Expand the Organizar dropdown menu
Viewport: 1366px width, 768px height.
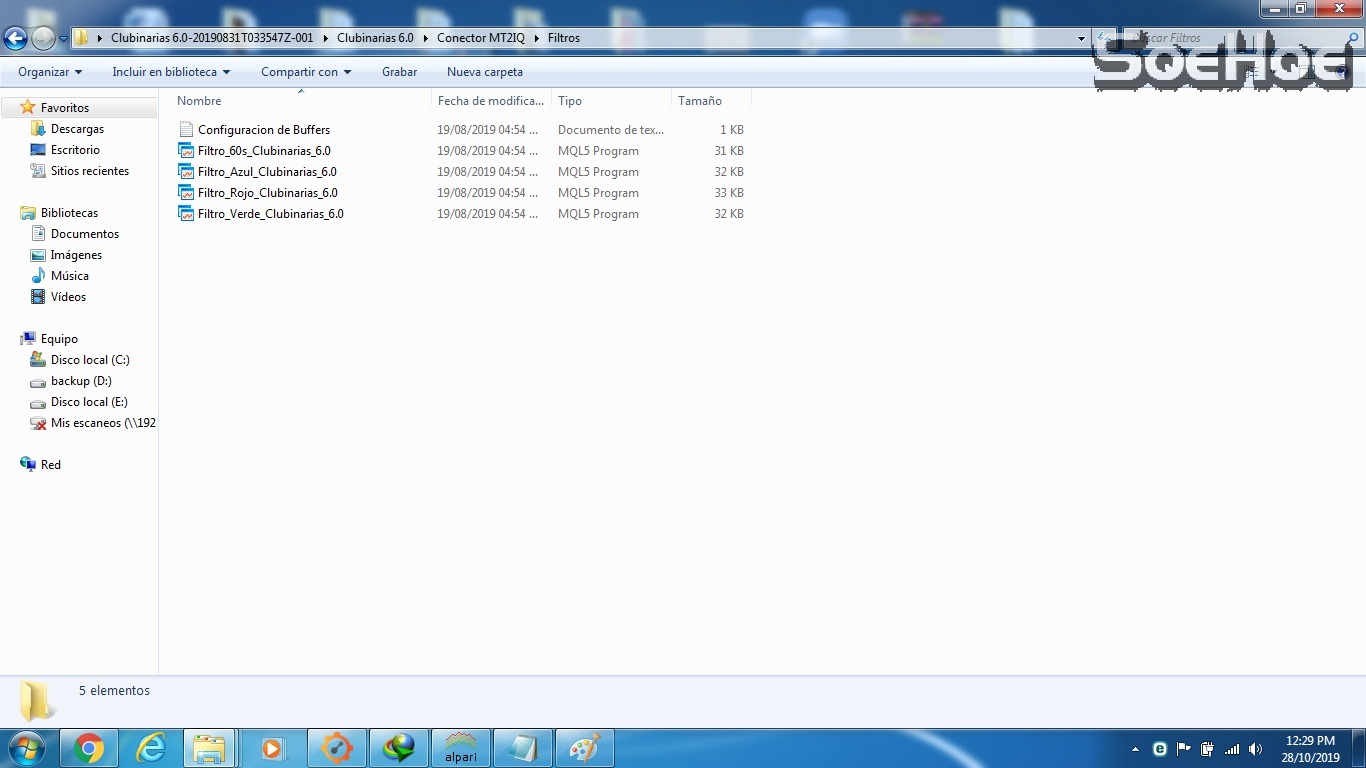click(x=50, y=72)
